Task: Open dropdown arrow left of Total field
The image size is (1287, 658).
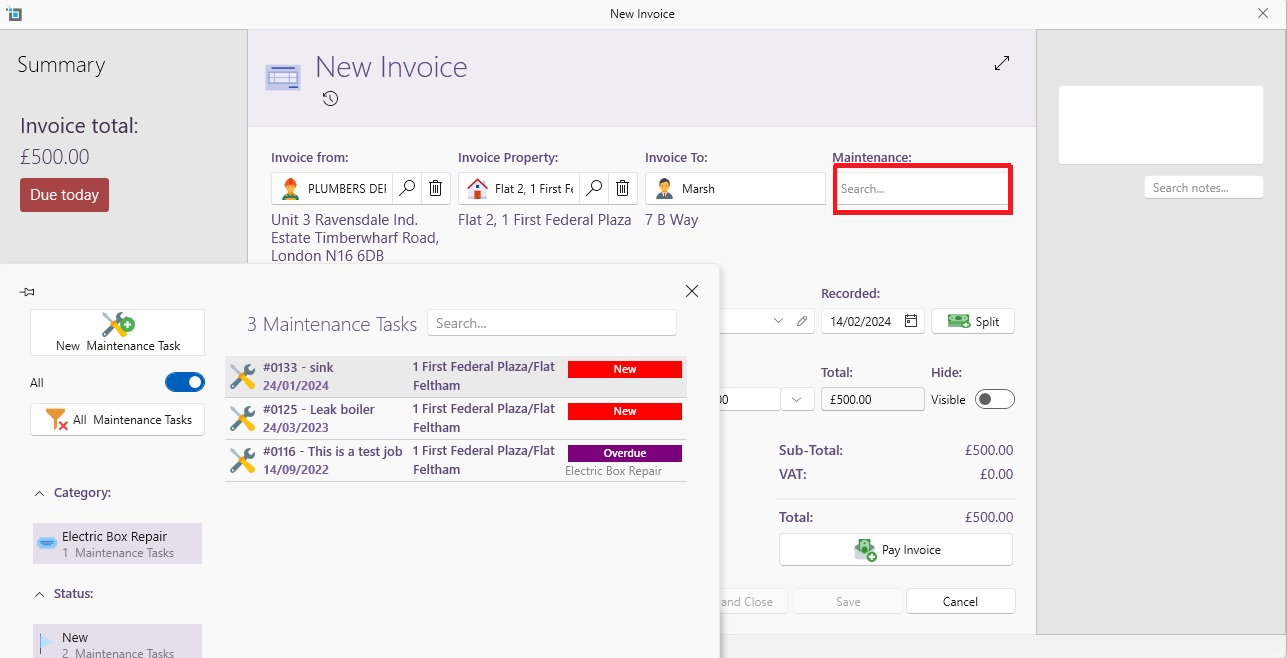Action: coord(796,399)
